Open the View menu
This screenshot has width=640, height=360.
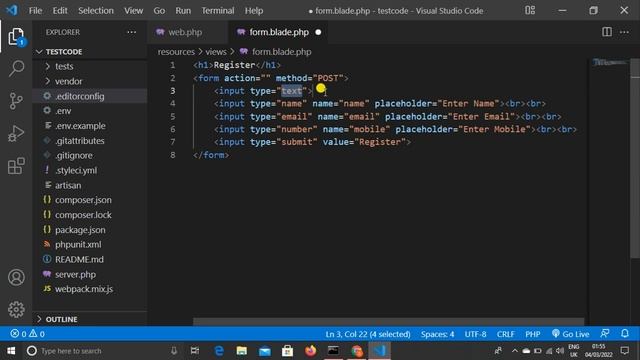133,11
